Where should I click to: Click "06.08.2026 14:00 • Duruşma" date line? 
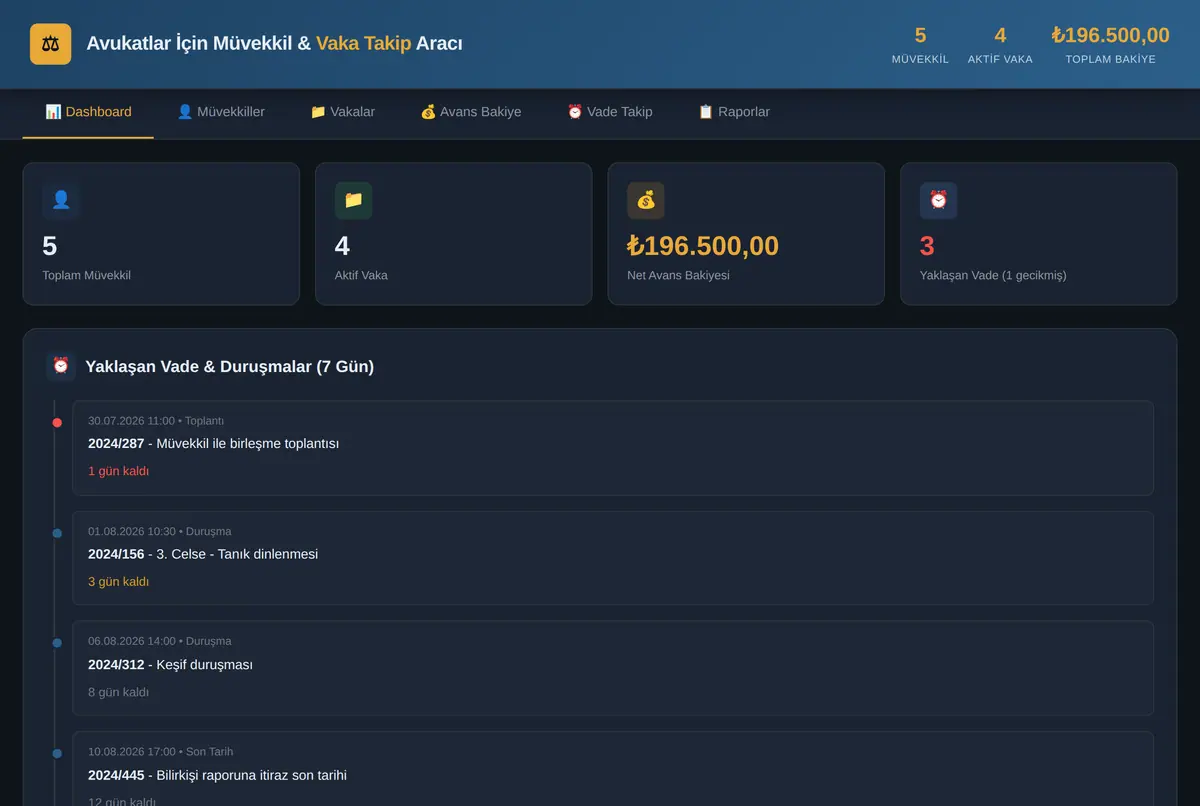160,641
